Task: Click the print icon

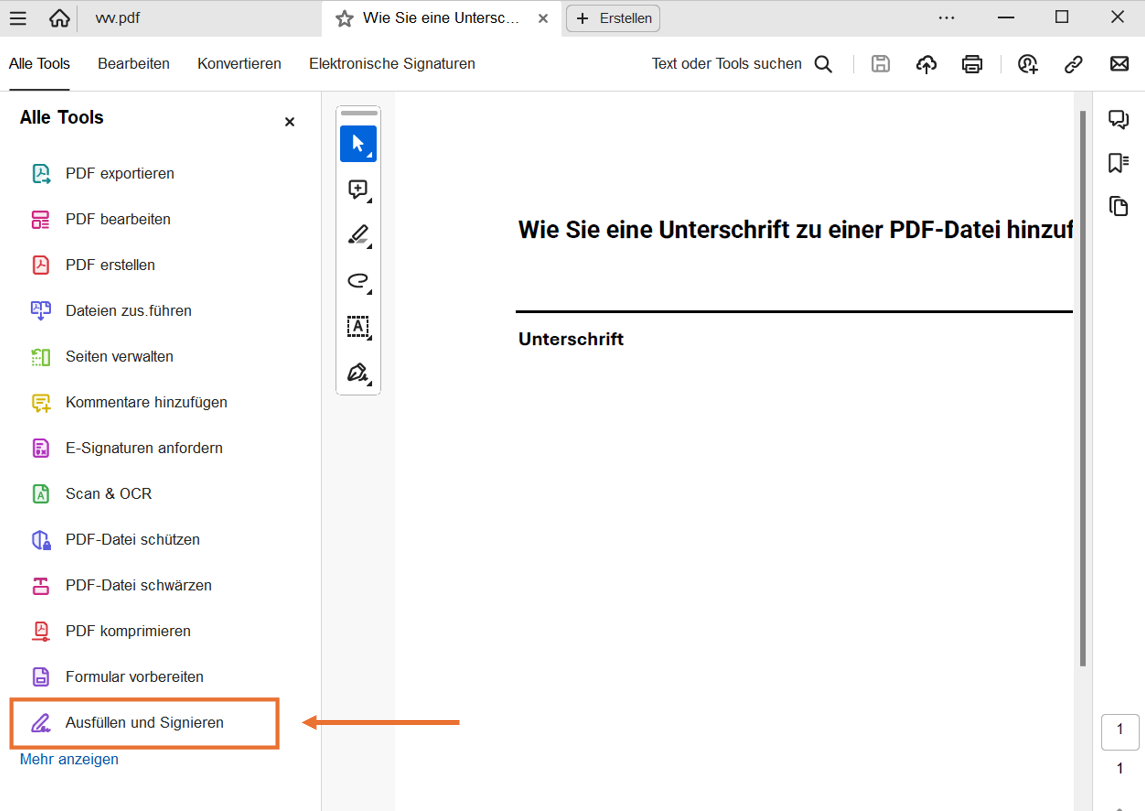Action: point(971,63)
